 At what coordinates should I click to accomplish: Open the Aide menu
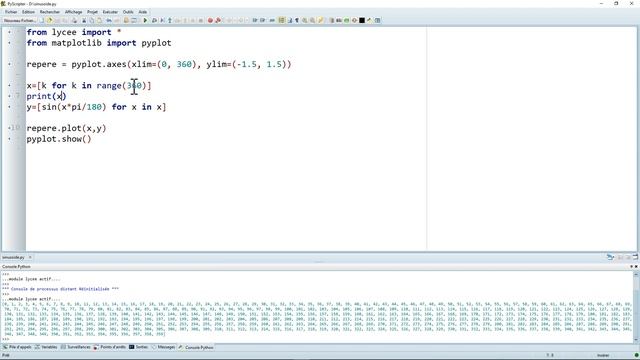(x=143, y=12)
